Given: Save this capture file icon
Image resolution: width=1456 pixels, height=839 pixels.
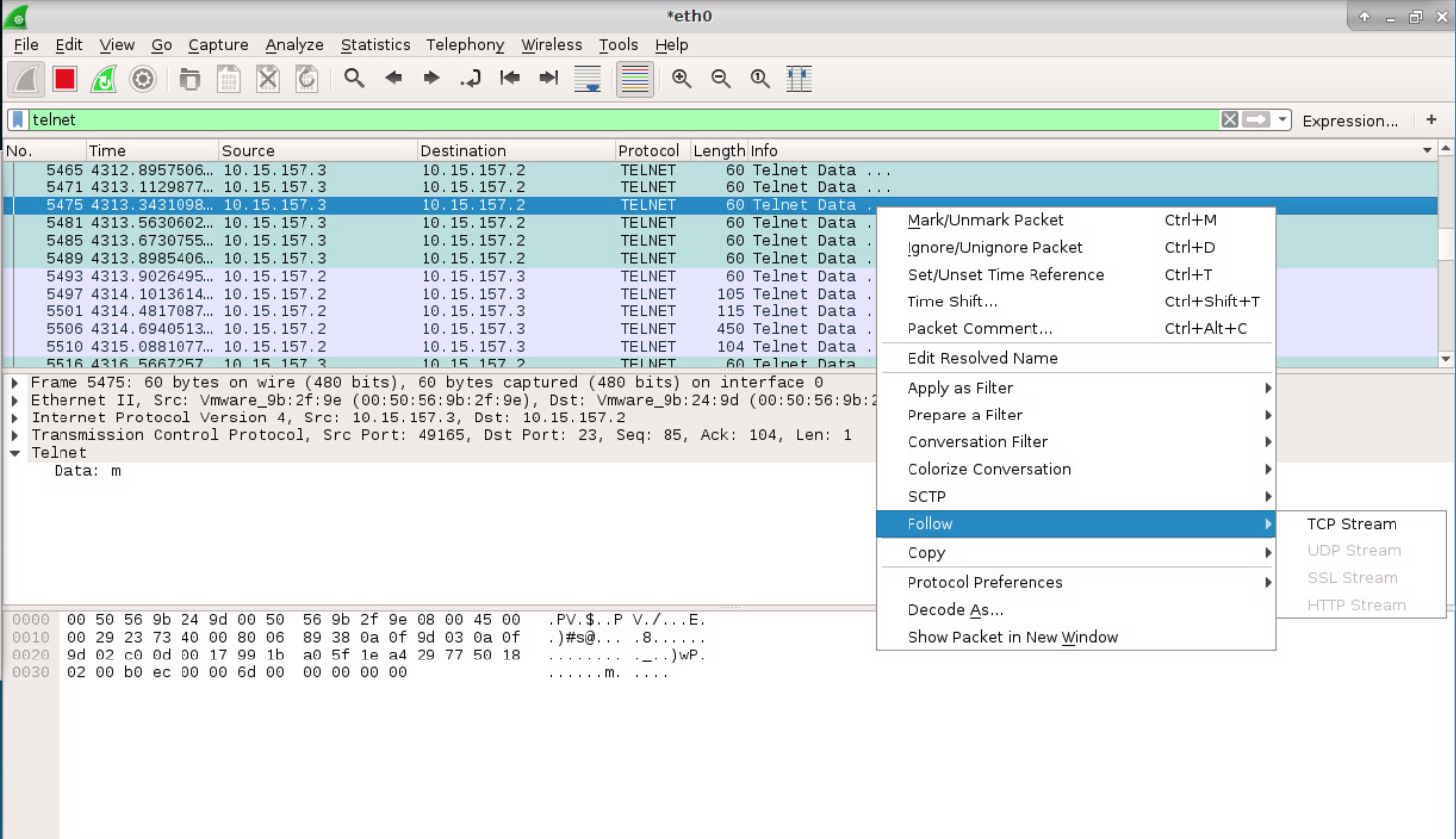Looking at the screenshot, I should point(229,79).
